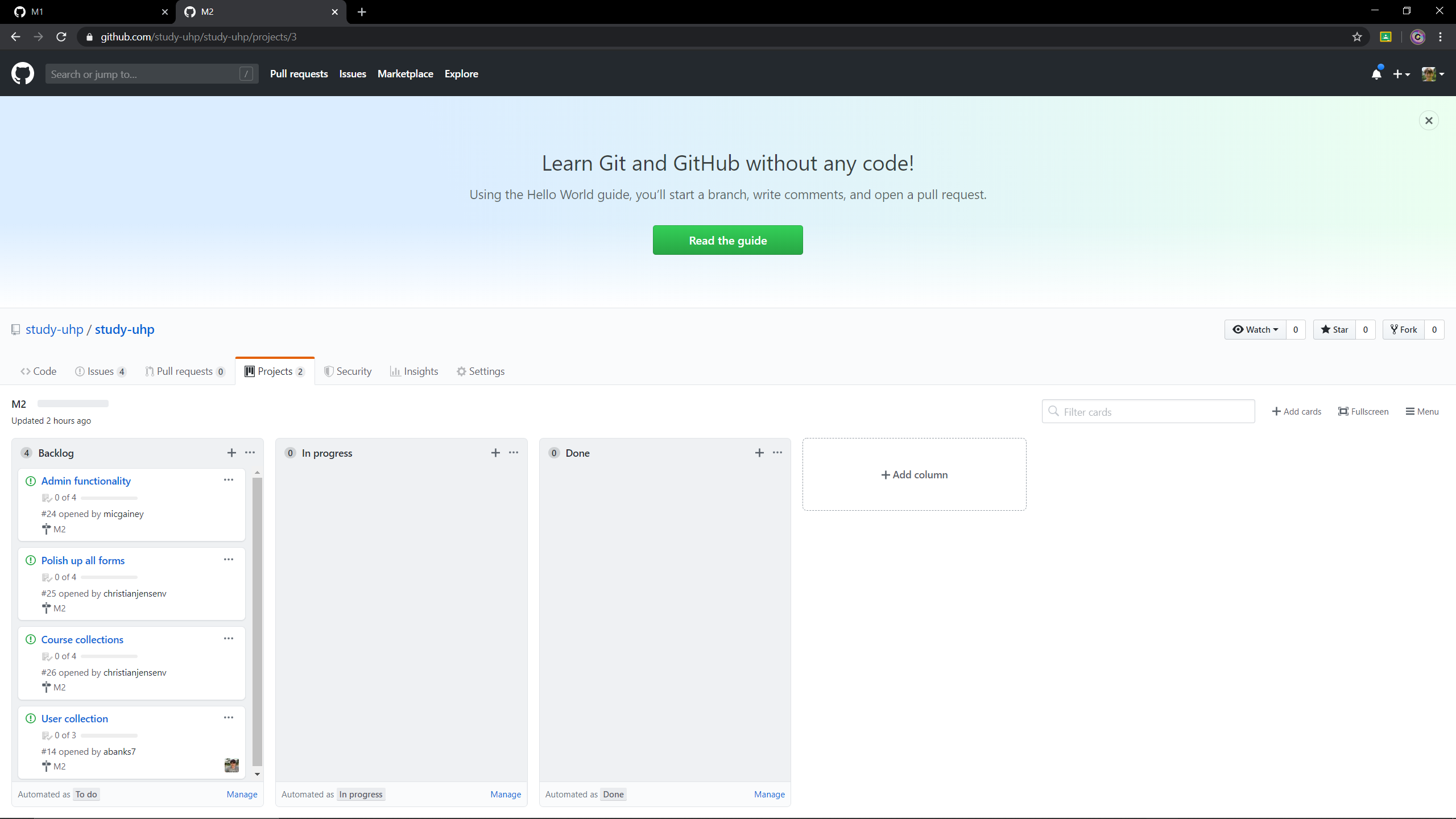Open the Polish up all forms issue

click(83, 560)
